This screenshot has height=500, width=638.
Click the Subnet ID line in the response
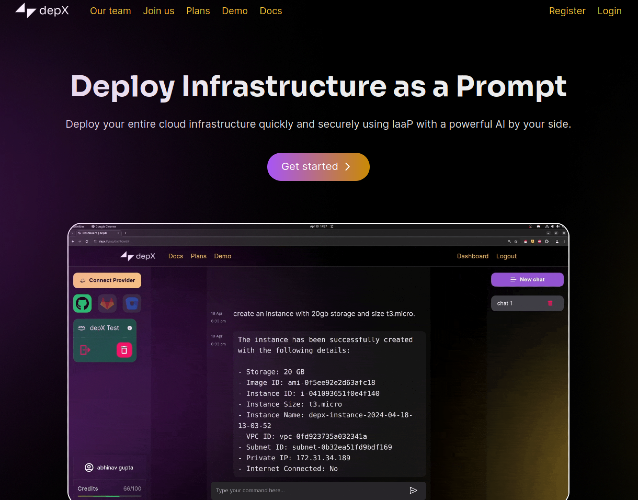point(315,448)
